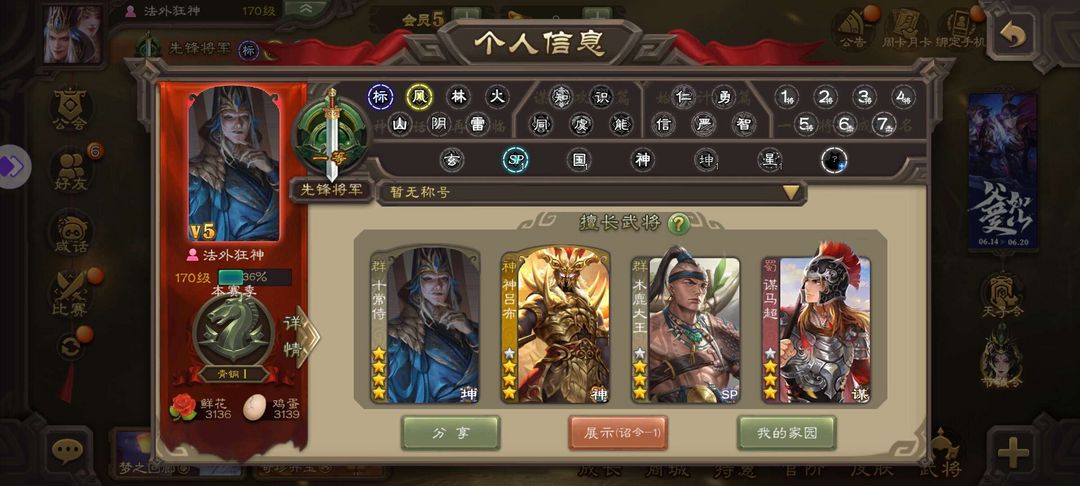1080x486 pixels.
Task: Toggle the SP package badge
Action: click(x=515, y=160)
